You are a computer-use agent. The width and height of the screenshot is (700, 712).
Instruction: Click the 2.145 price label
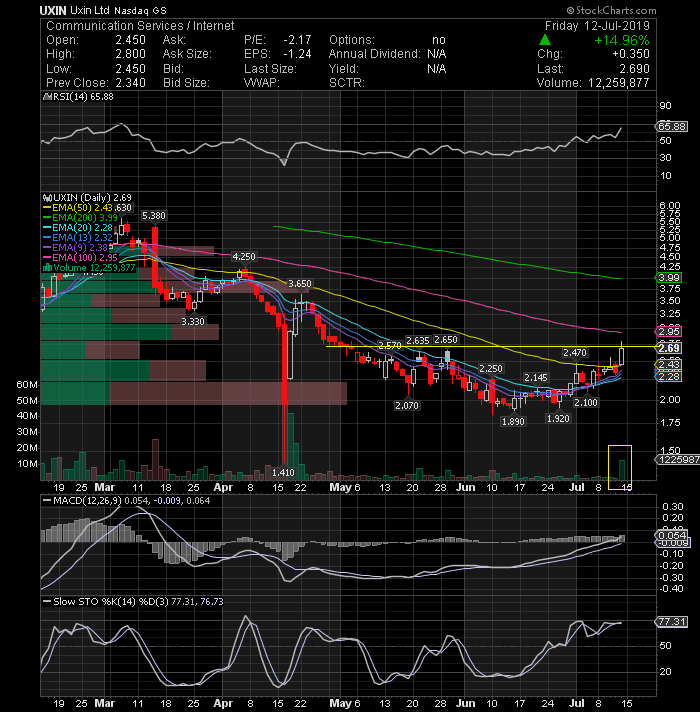coord(536,377)
